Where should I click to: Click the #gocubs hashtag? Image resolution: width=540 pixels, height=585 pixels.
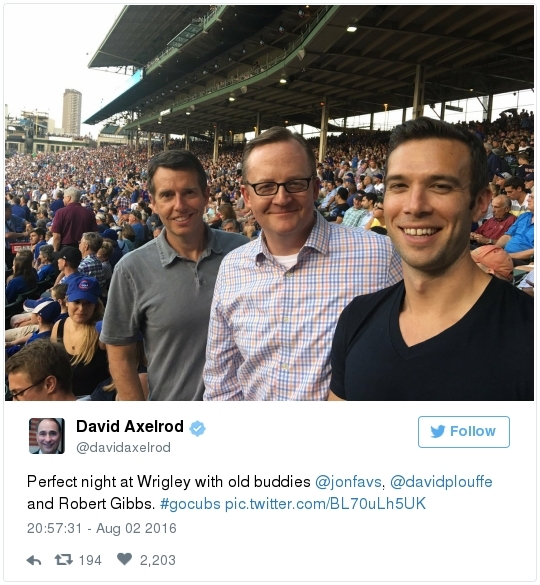(190, 504)
